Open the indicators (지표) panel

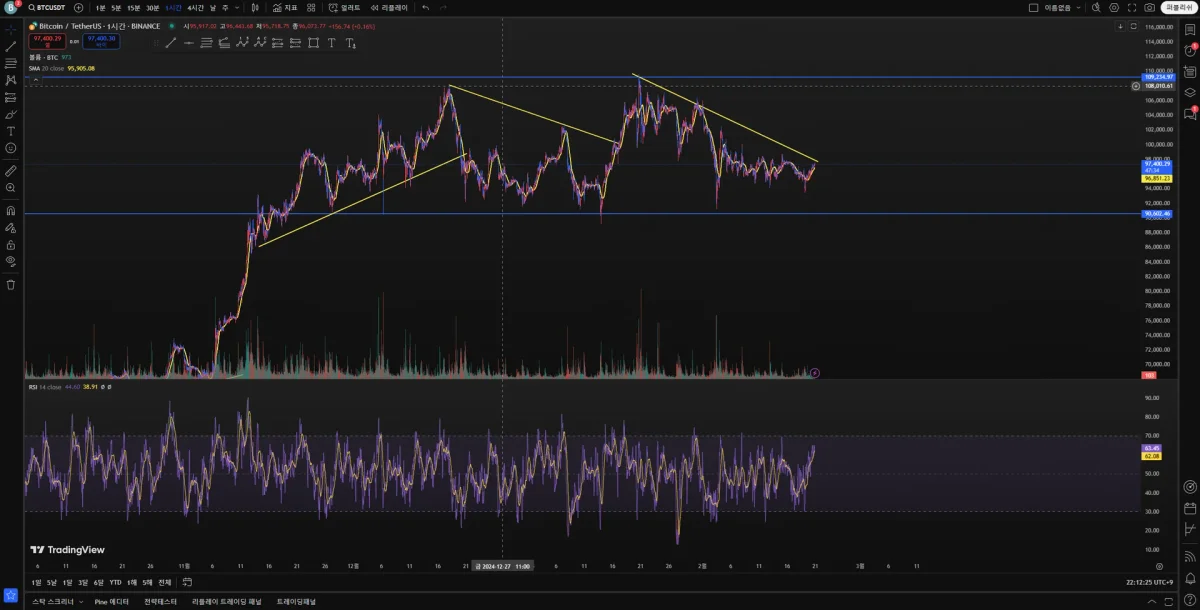285,7
